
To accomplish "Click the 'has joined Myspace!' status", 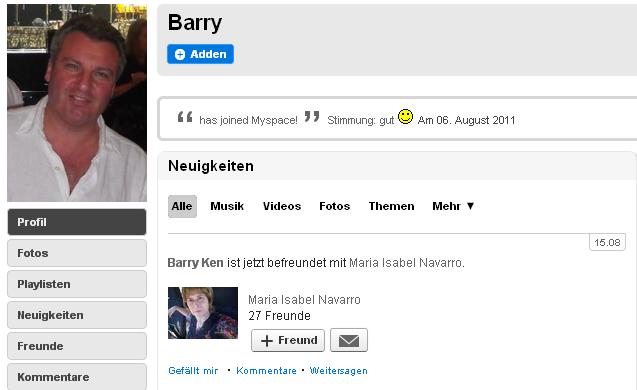I will tap(248, 120).
